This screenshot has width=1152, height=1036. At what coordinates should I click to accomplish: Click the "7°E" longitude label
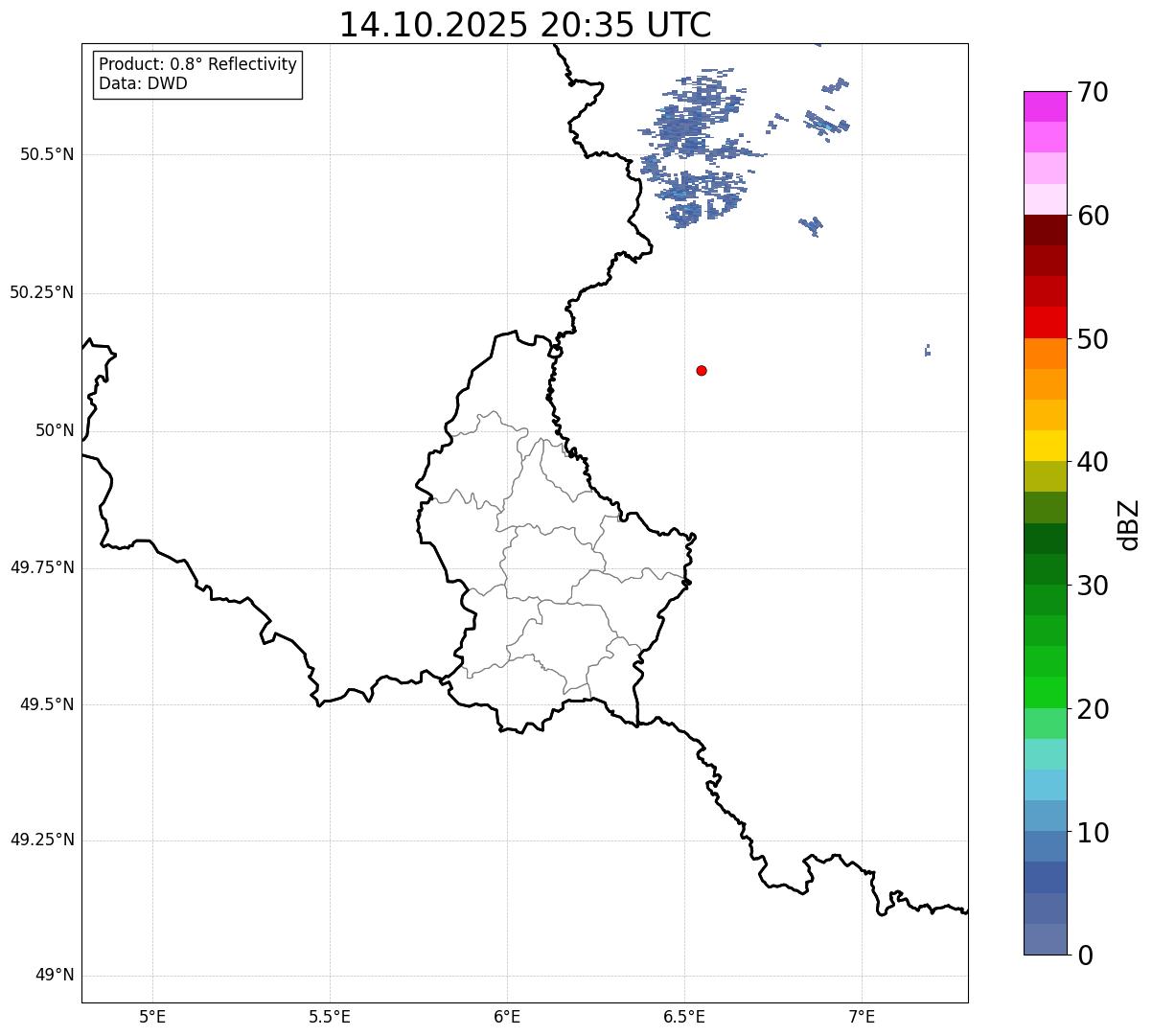(862, 1017)
